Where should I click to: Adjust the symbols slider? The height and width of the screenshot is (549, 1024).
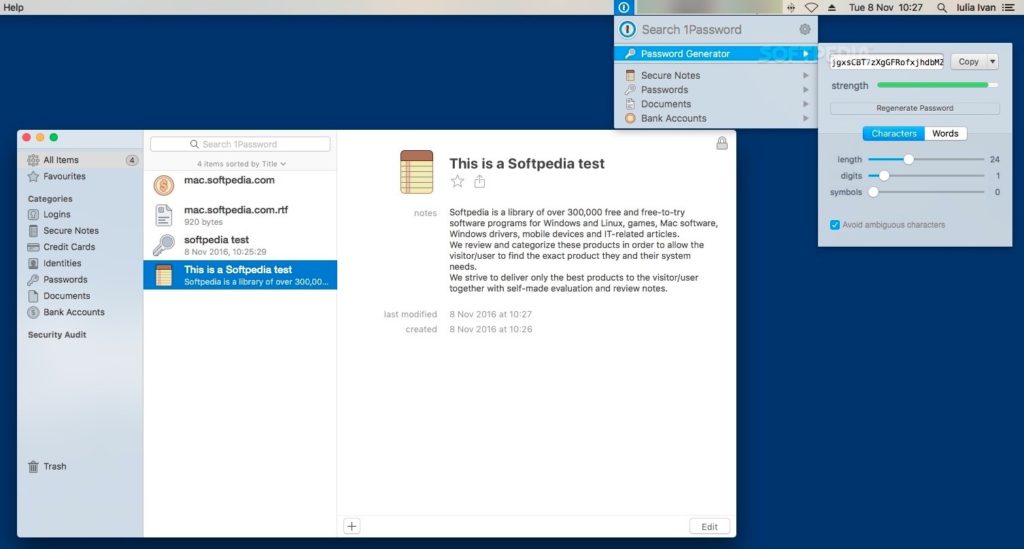[873, 192]
